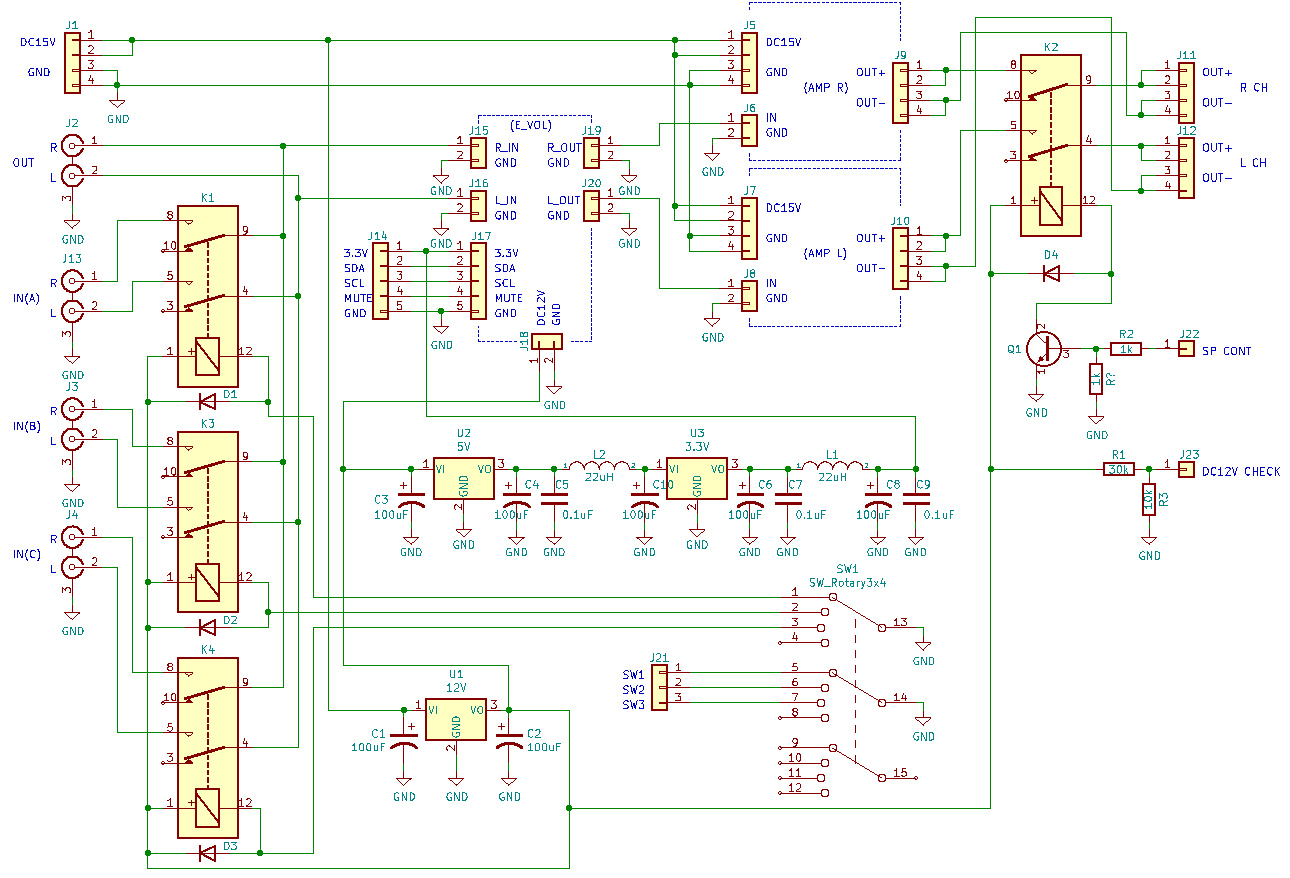
Task: Click the L2 22uH inductor
Action: 600,466
